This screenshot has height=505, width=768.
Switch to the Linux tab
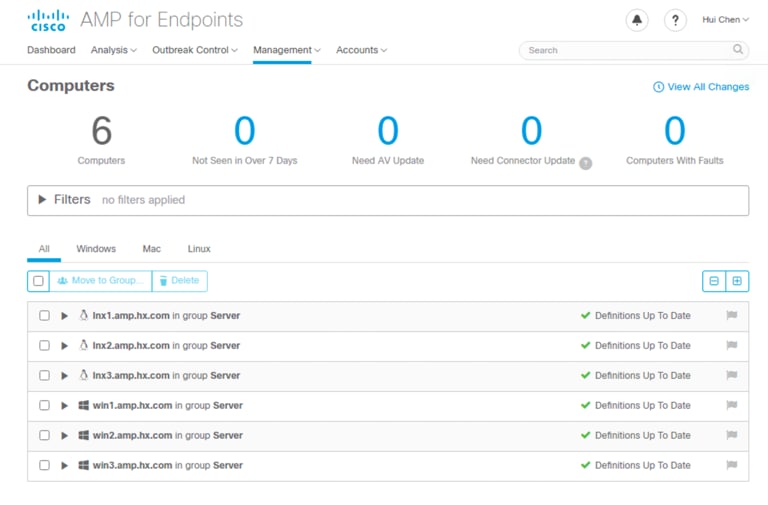click(199, 249)
